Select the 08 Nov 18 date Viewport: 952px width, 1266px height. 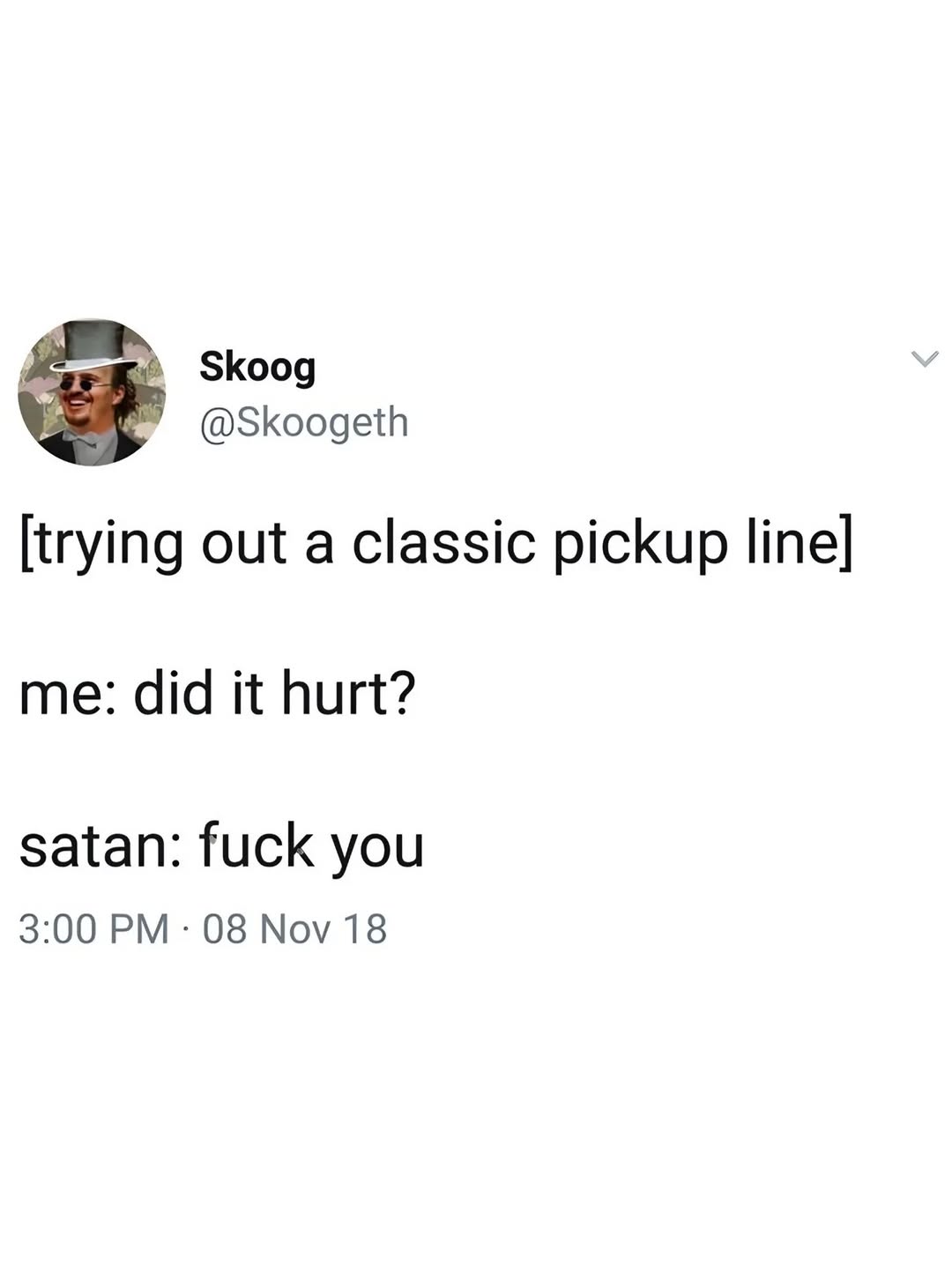(x=294, y=929)
